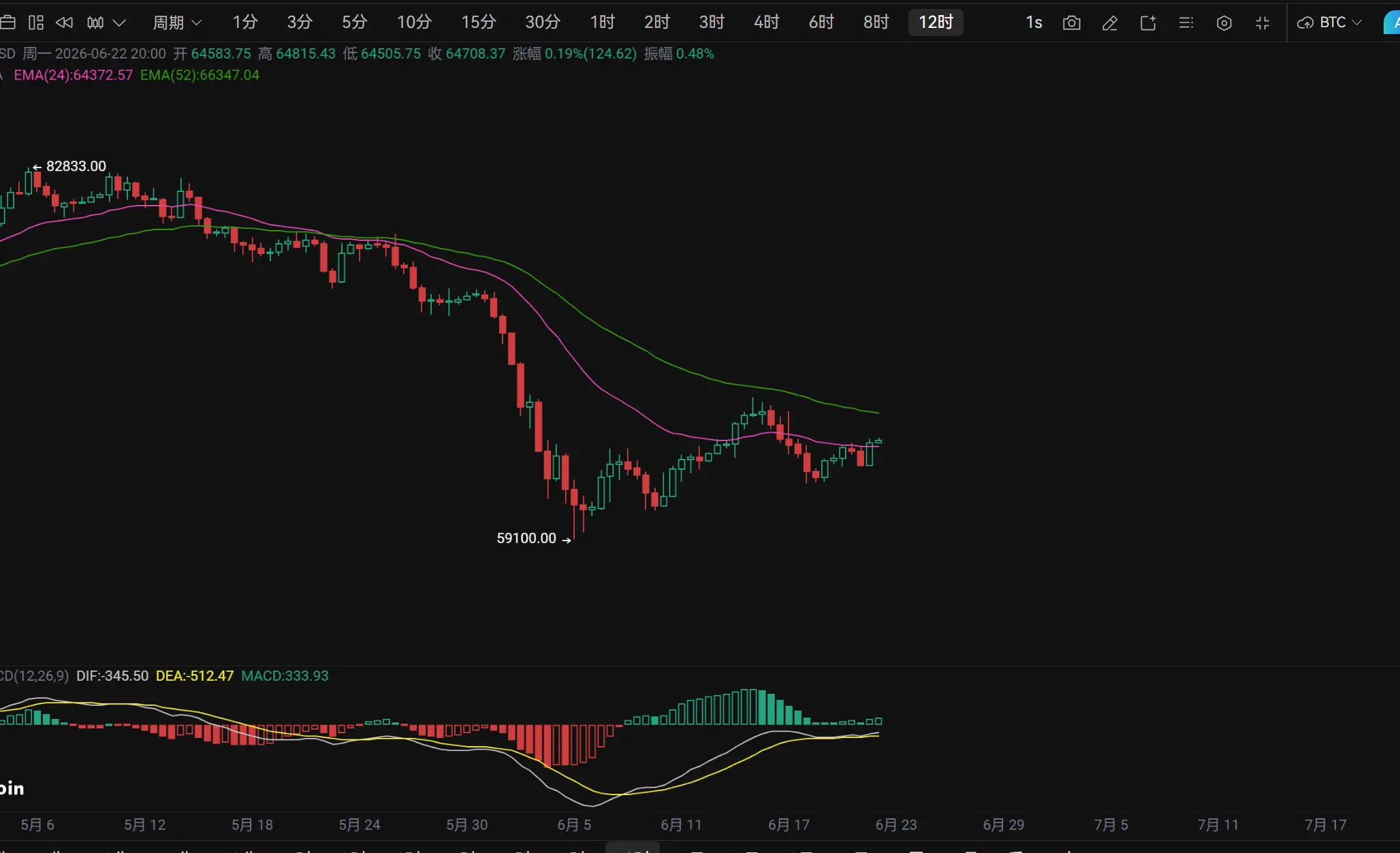Click the opening price 64583.75 value
Image resolution: width=1400 pixels, height=853 pixels.
click(221, 54)
